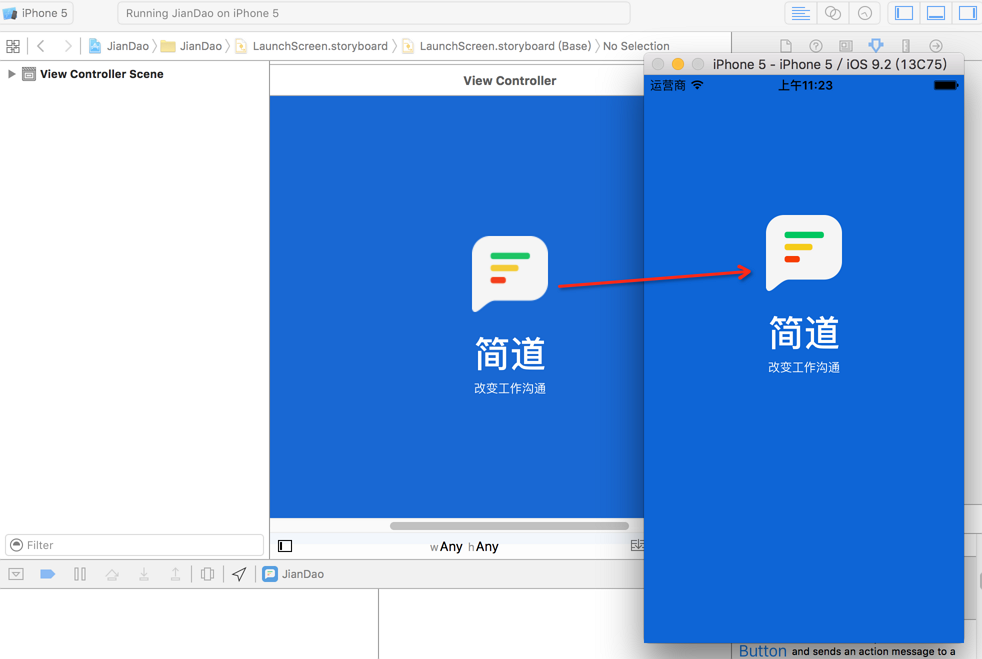This screenshot has height=659, width=982.
Task: Click the Step Into button
Action: 143,574
